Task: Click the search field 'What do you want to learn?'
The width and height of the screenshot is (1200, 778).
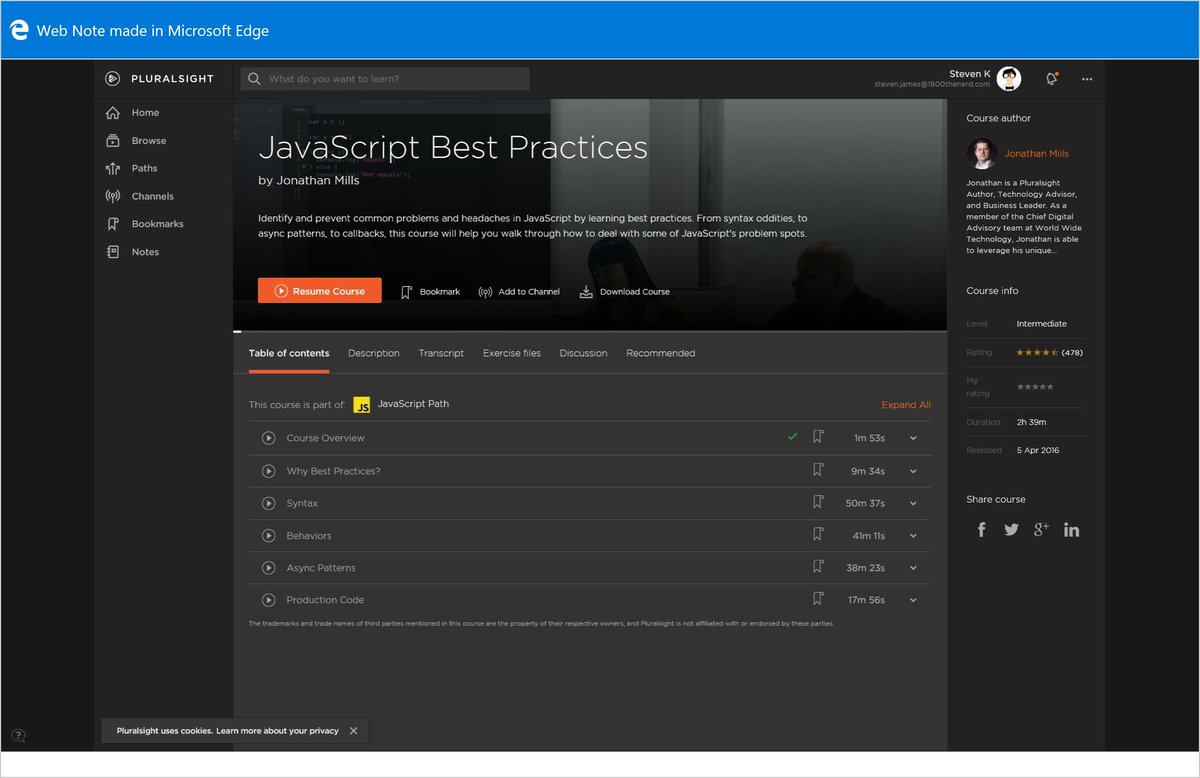Action: coord(385,79)
